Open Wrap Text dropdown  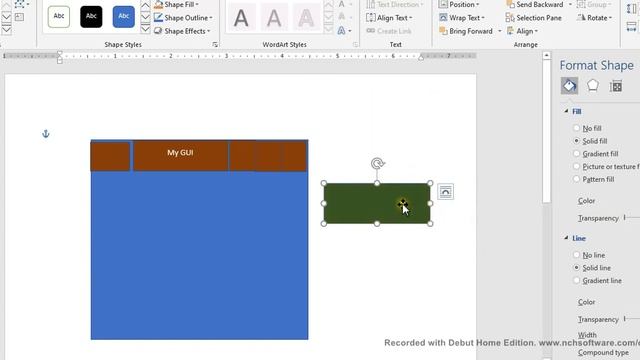462,18
